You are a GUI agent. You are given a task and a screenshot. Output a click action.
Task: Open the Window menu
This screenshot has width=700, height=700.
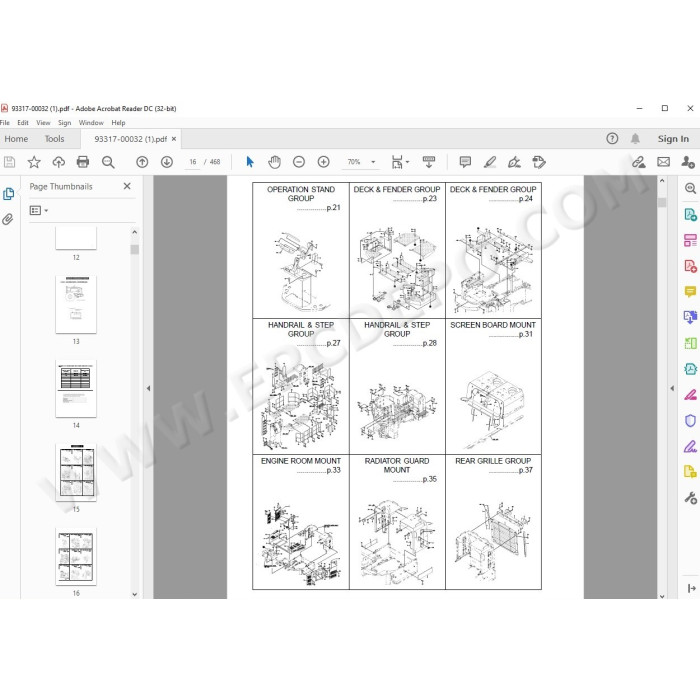91,123
